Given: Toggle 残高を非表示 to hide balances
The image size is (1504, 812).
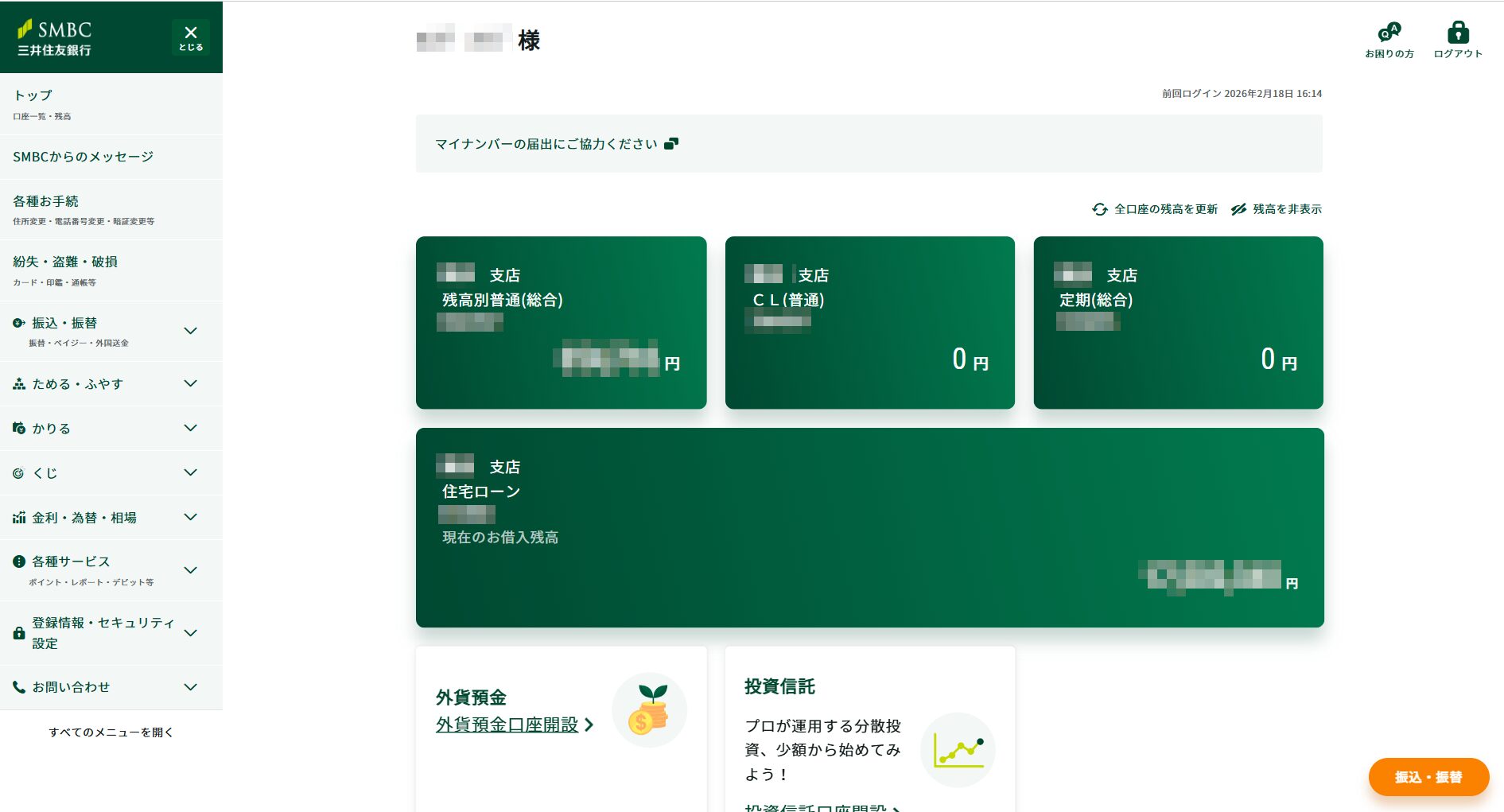Looking at the screenshot, I should point(1277,209).
